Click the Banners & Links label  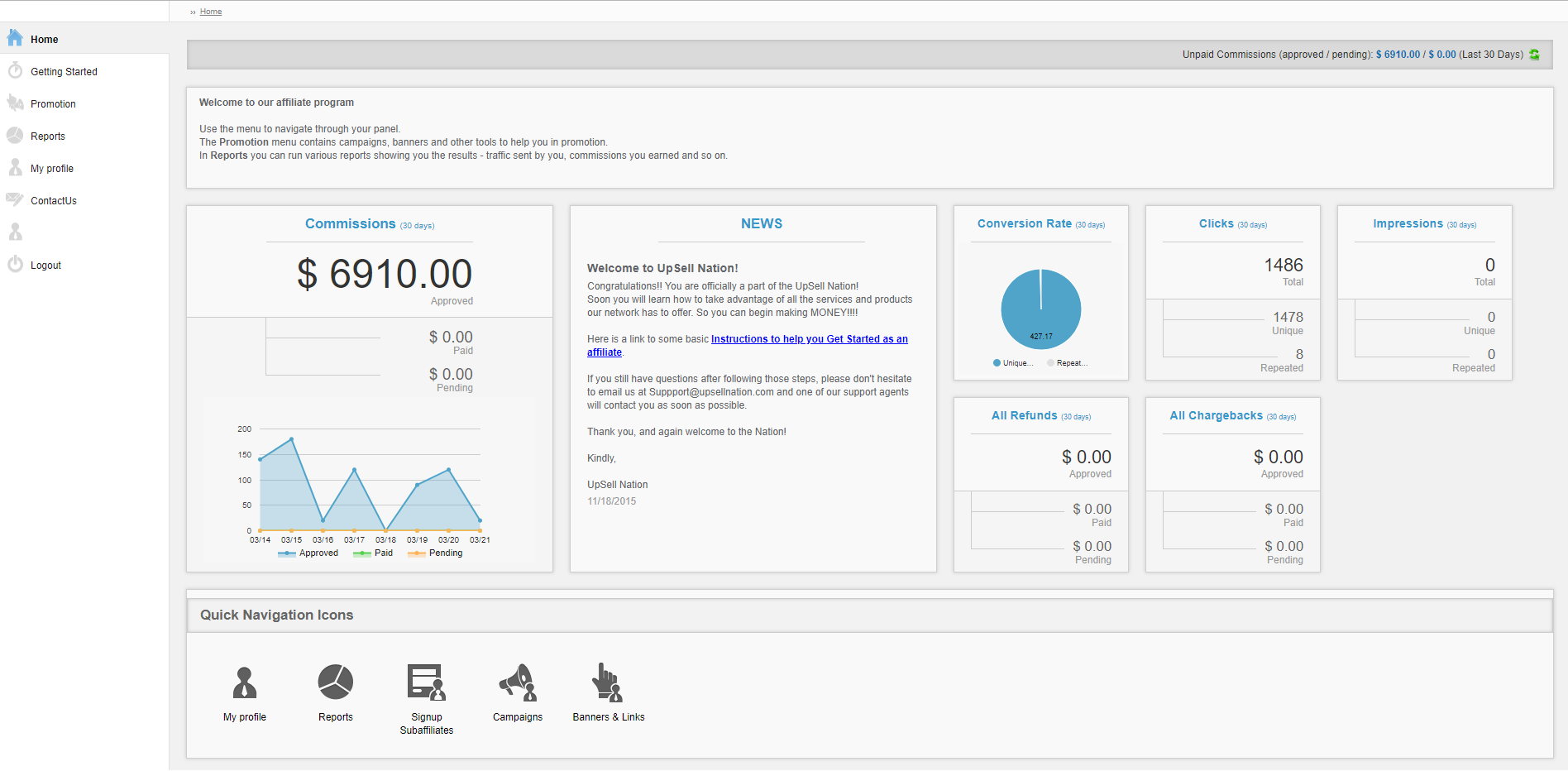(x=609, y=717)
